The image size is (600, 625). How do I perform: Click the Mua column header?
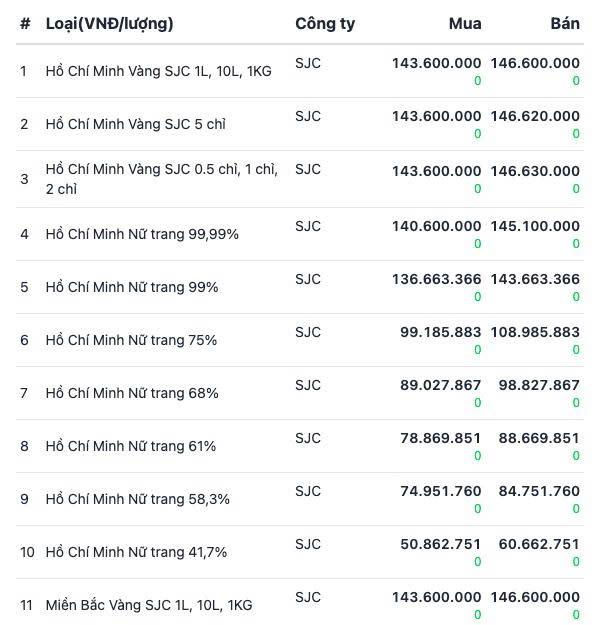click(465, 24)
